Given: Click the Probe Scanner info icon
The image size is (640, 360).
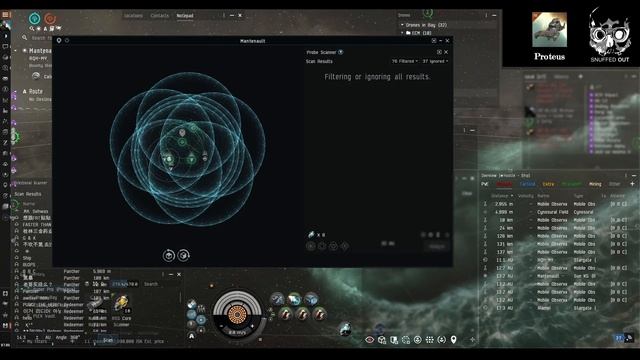Looking at the screenshot, I should 341,52.
